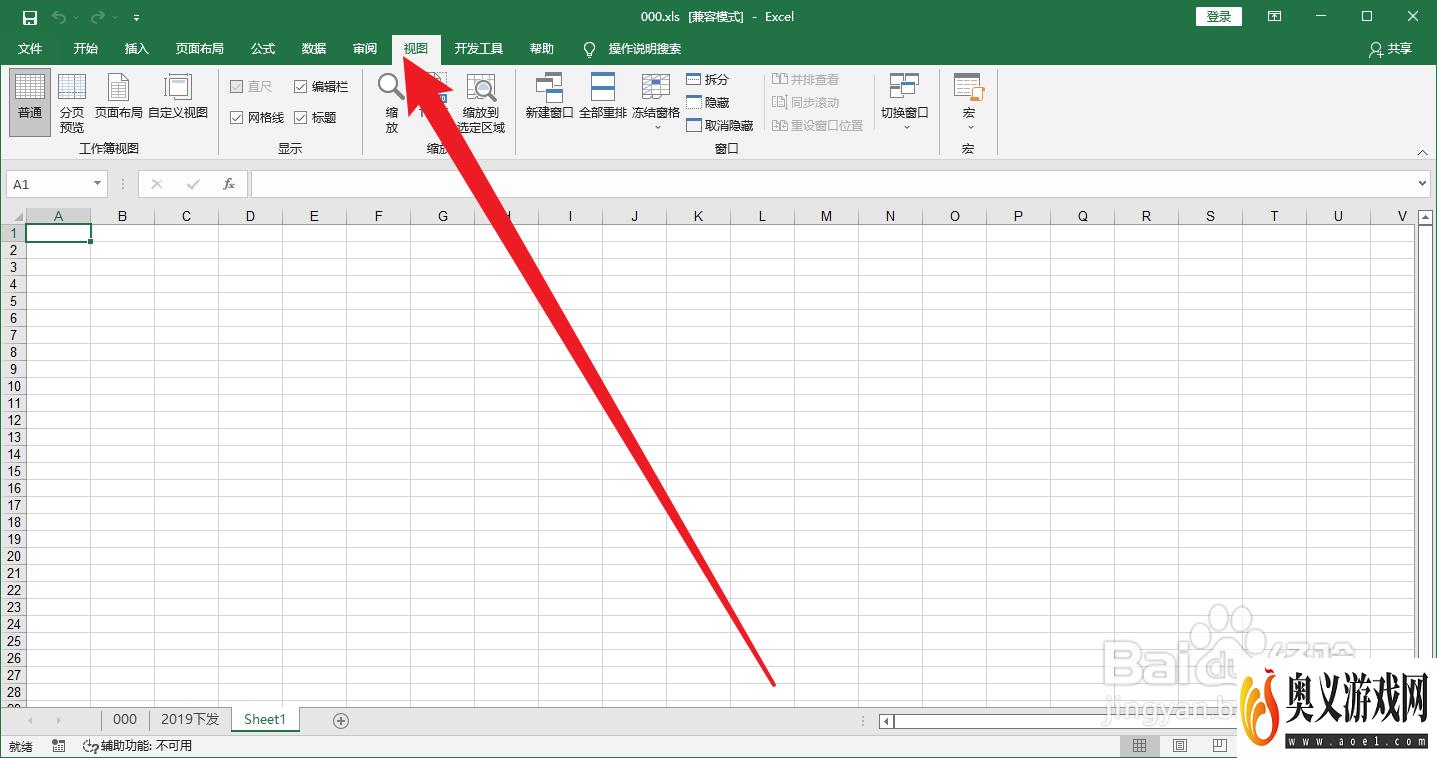Screen dimensions: 1437x758
Task: Toggle the 网格线 gridlines checkbox
Action: coord(257,117)
